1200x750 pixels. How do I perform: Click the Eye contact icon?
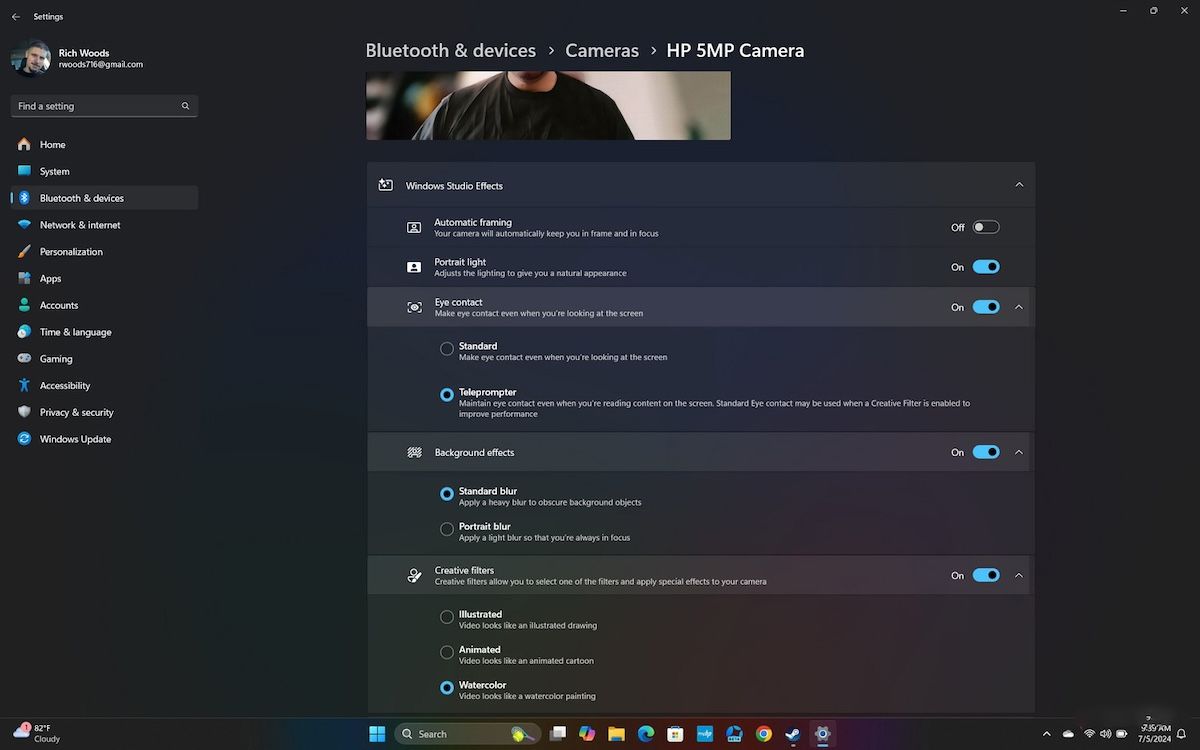(414, 307)
